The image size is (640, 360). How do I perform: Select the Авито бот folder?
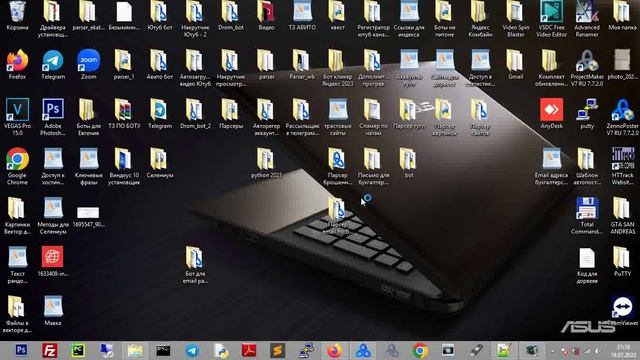click(x=160, y=61)
